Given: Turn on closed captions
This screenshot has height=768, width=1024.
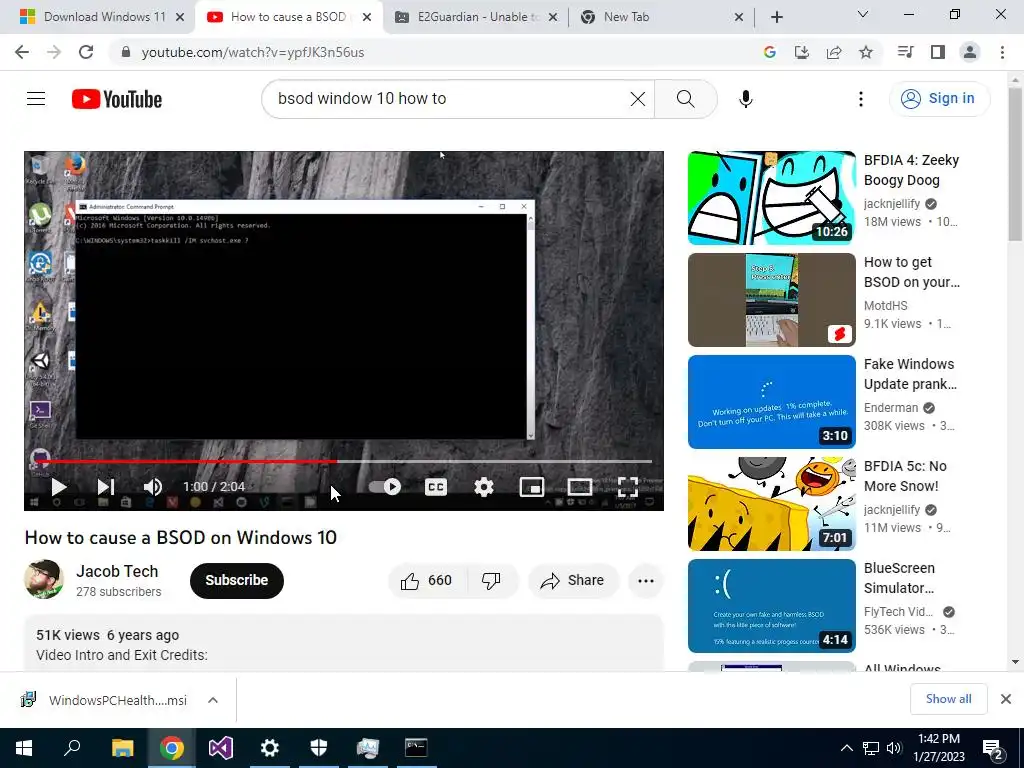Looking at the screenshot, I should pyautogui.click(x=436, y=487).
